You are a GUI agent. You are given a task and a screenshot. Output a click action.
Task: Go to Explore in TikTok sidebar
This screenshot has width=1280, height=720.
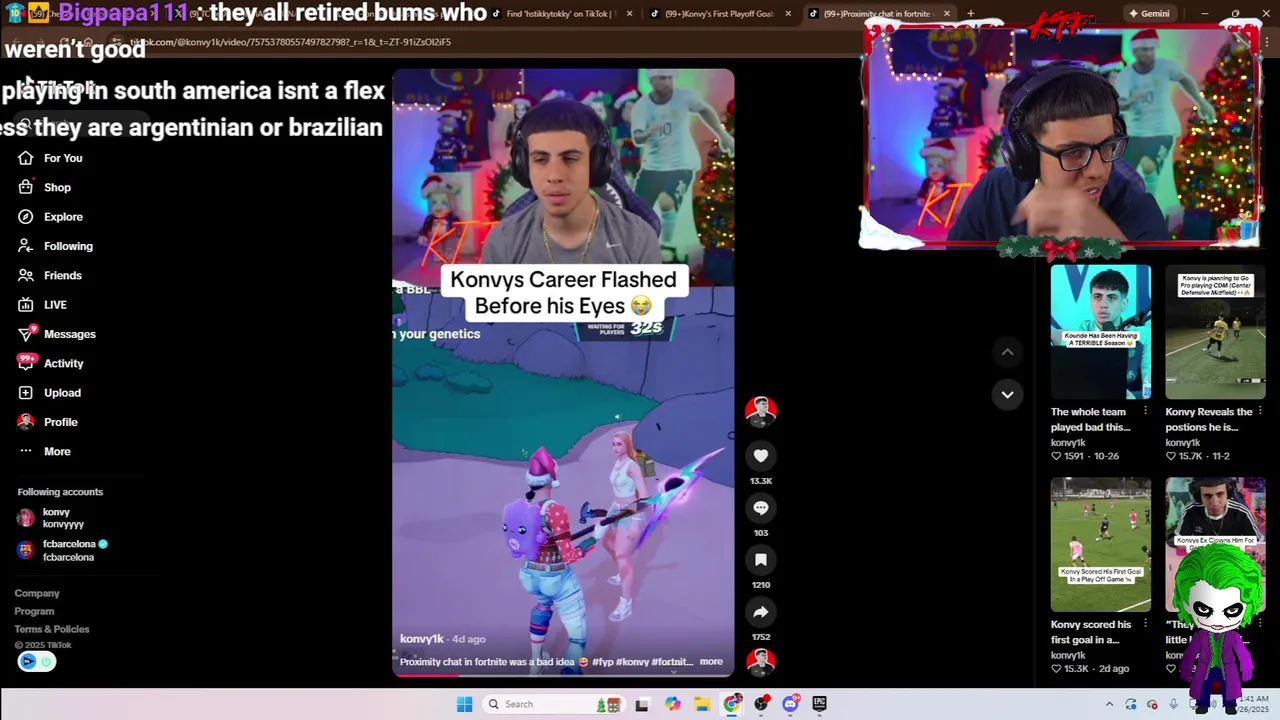63,217
